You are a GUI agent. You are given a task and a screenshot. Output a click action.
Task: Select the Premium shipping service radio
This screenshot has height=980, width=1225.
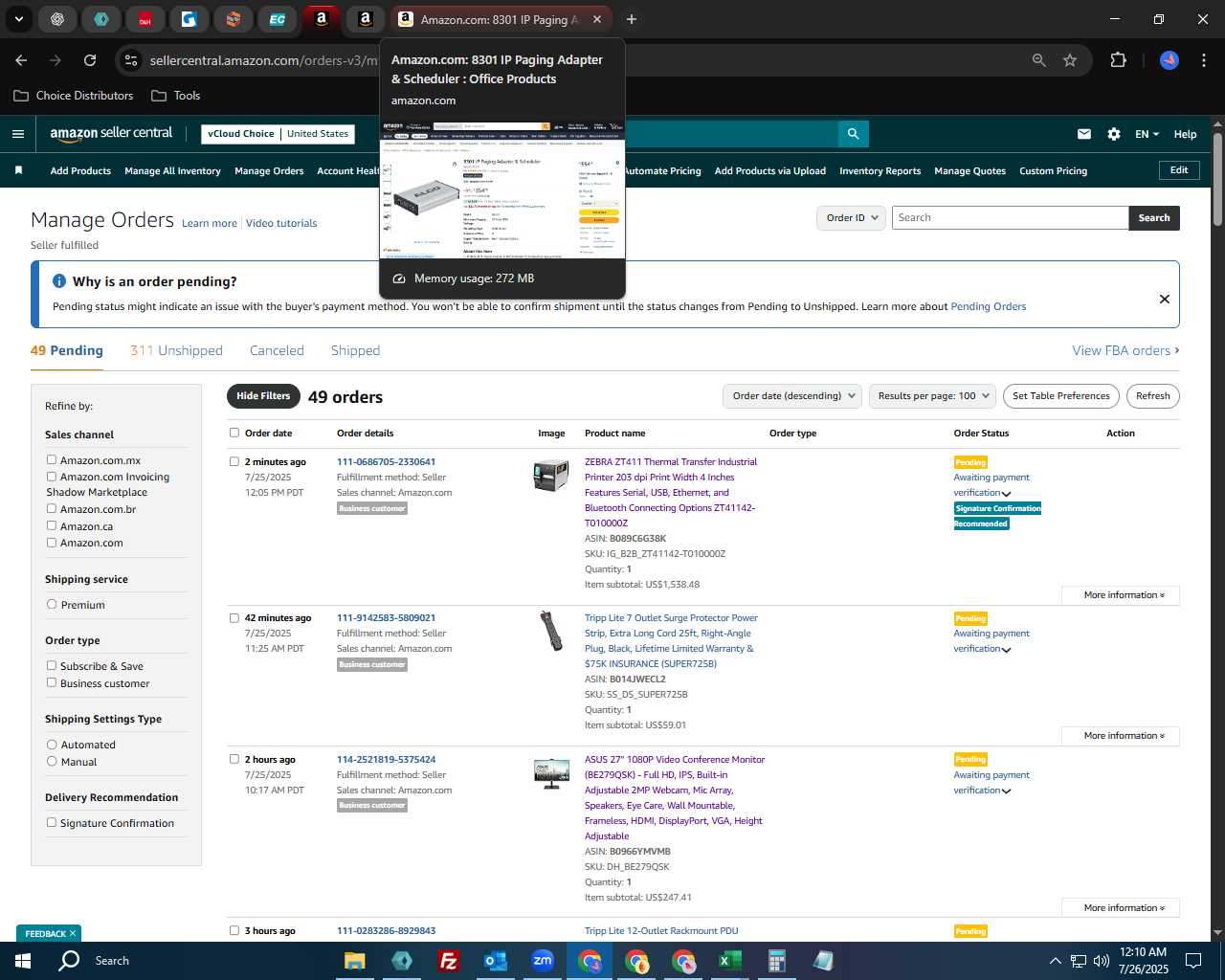[x=52, y=605]
